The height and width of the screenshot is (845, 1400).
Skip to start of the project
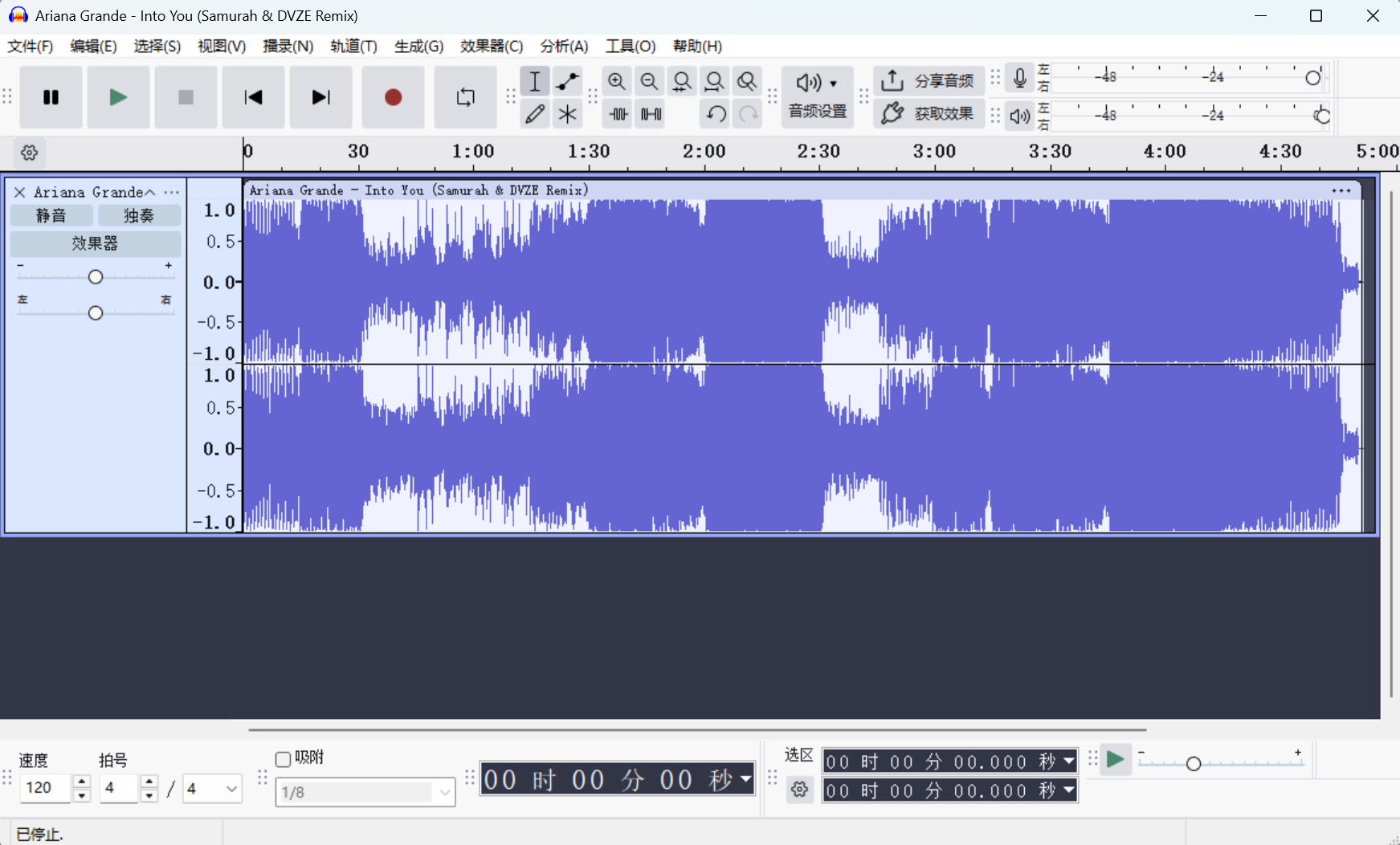click(253, 97)
